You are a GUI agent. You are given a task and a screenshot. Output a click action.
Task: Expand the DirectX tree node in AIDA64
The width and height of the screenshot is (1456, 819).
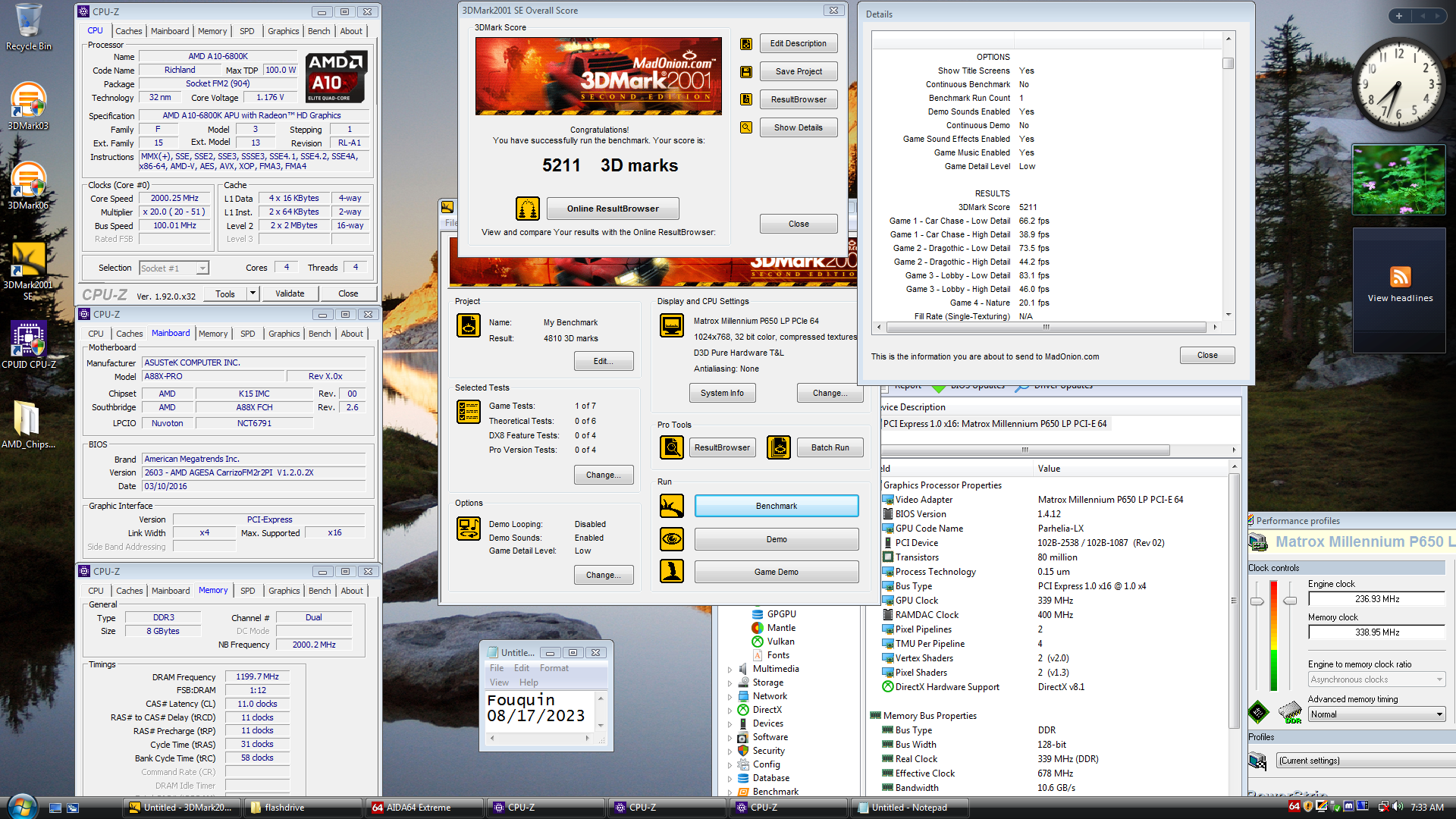coord(730,711)
